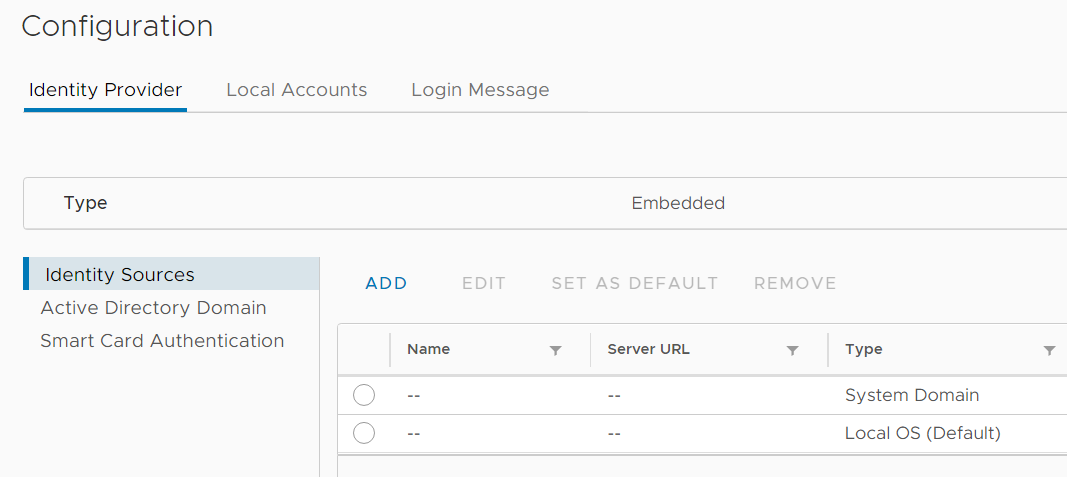Switch to the Local Accounts tab

(x=297, y=90)
